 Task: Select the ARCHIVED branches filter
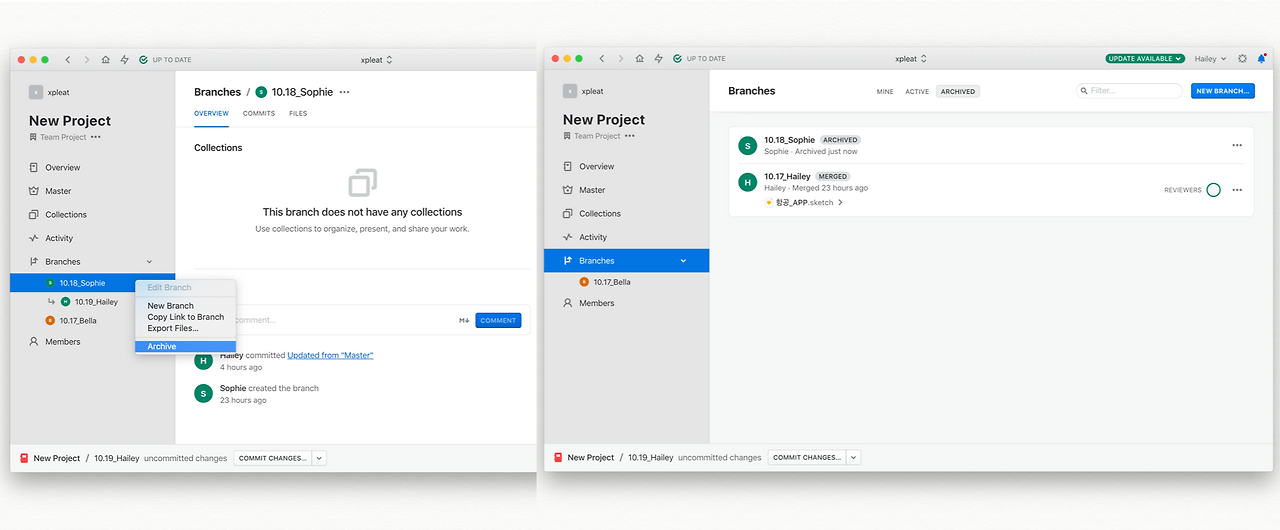tap(958, 91)
